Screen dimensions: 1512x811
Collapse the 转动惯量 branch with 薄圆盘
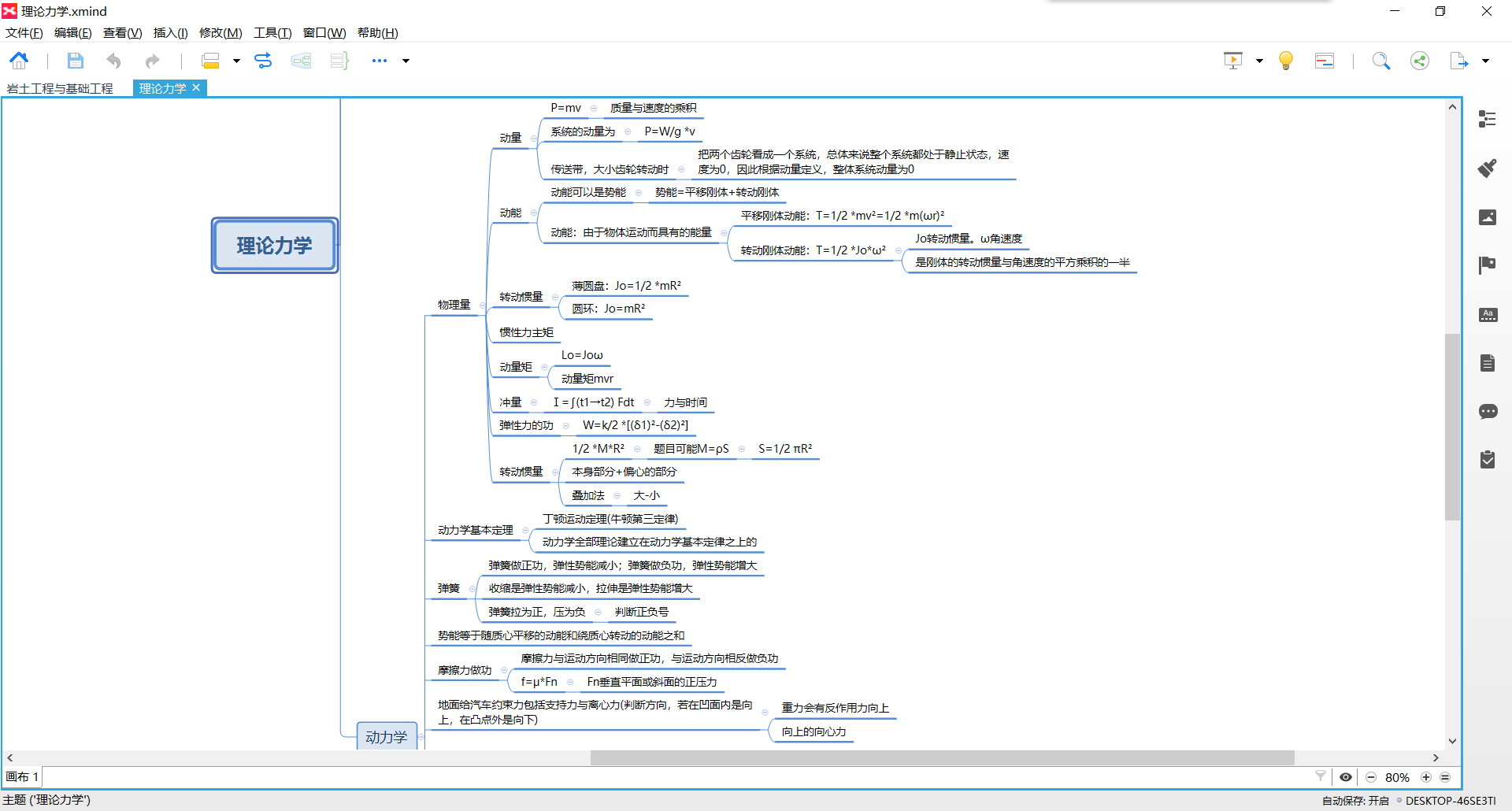[555, 298]
